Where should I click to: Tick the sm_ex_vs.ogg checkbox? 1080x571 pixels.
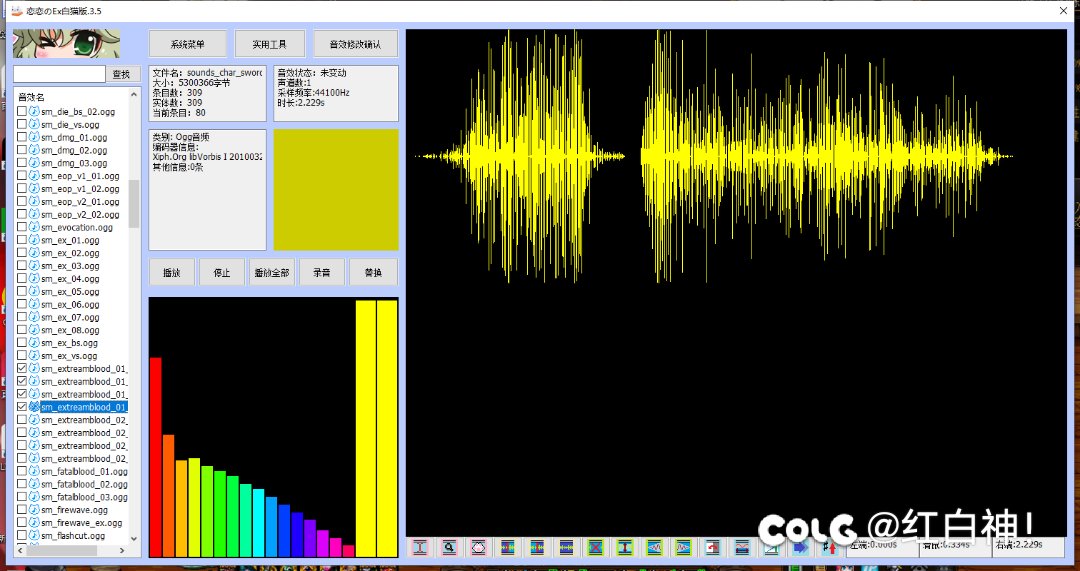pos(22,356)
